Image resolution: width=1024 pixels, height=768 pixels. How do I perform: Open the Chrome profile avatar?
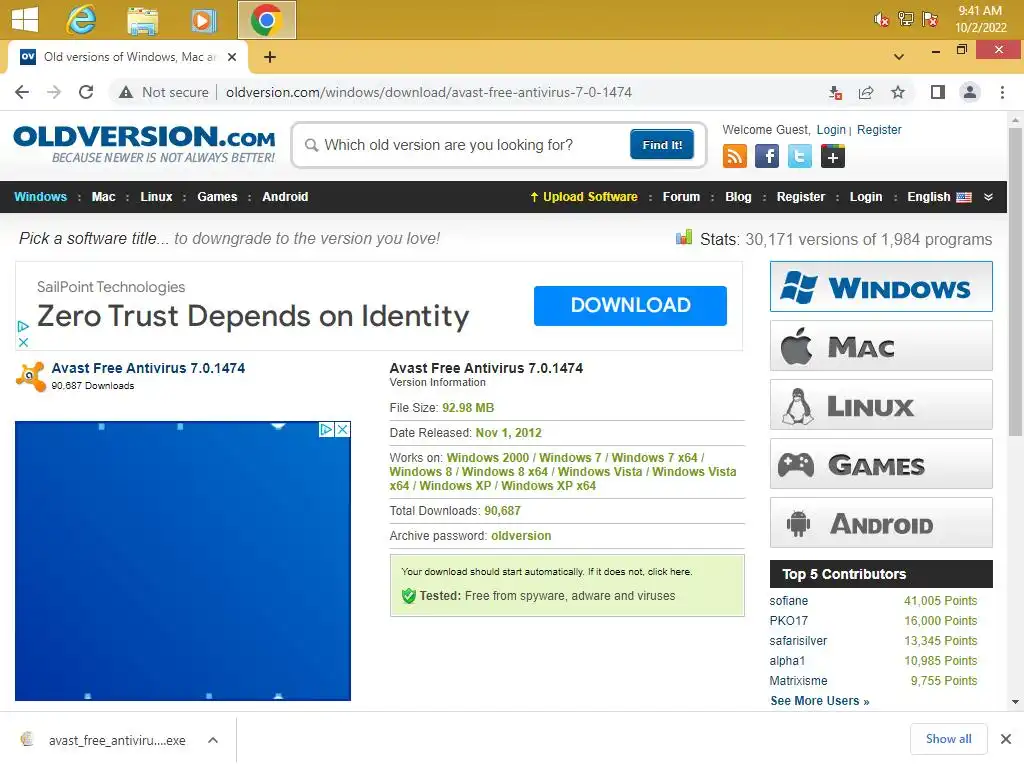(x=970, y=92)
